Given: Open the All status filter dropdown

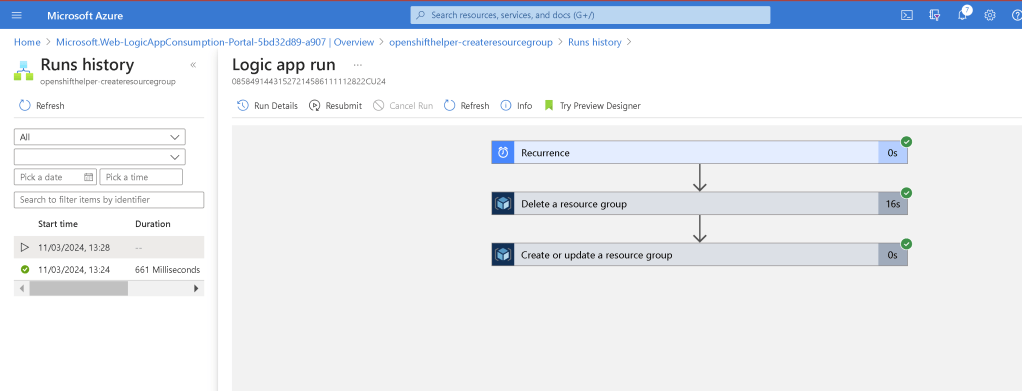Looking at the screenshot, I should [100, 137].
